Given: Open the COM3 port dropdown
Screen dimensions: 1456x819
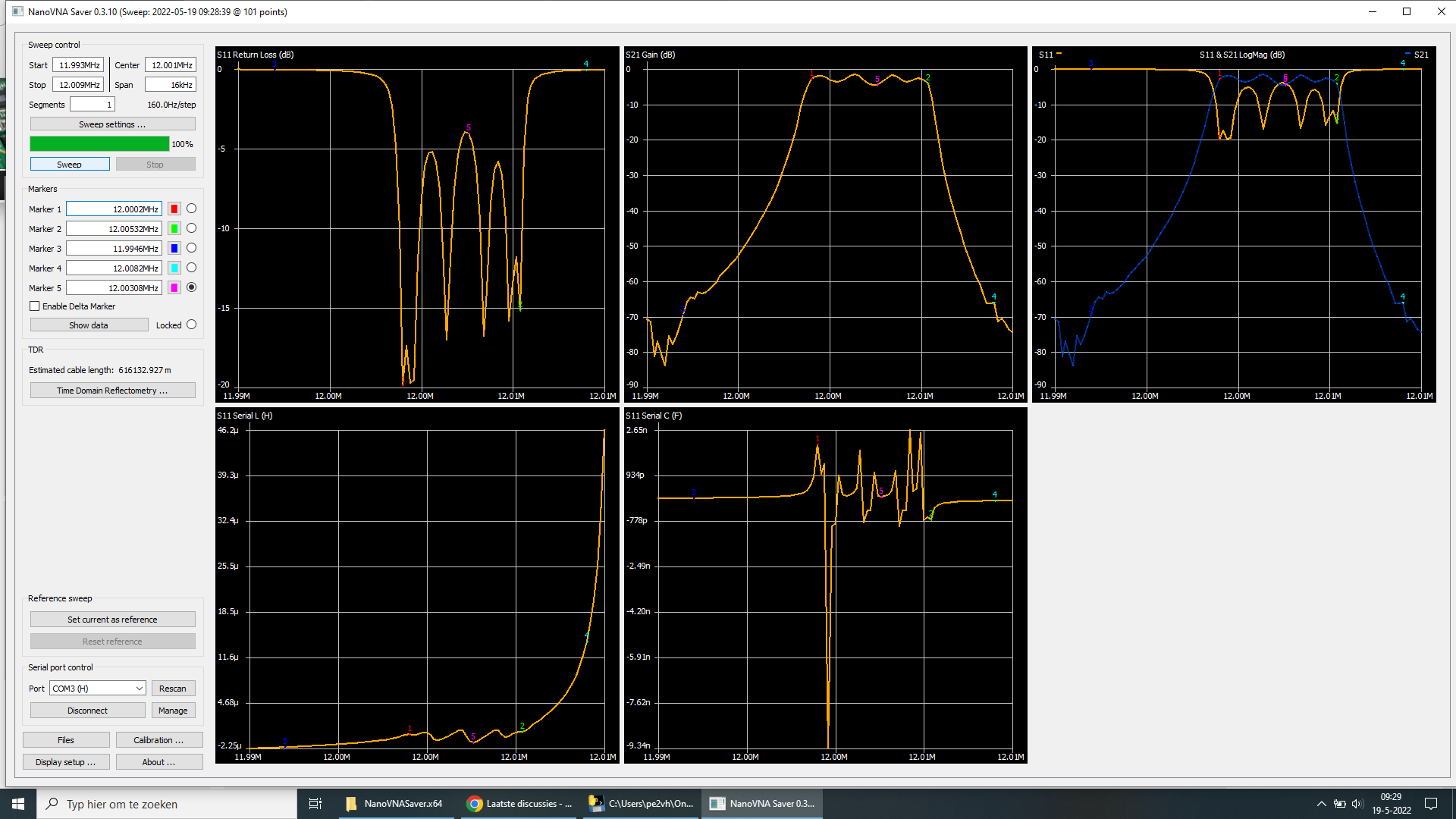Looking at the screenshot, I should coord(98,689).
